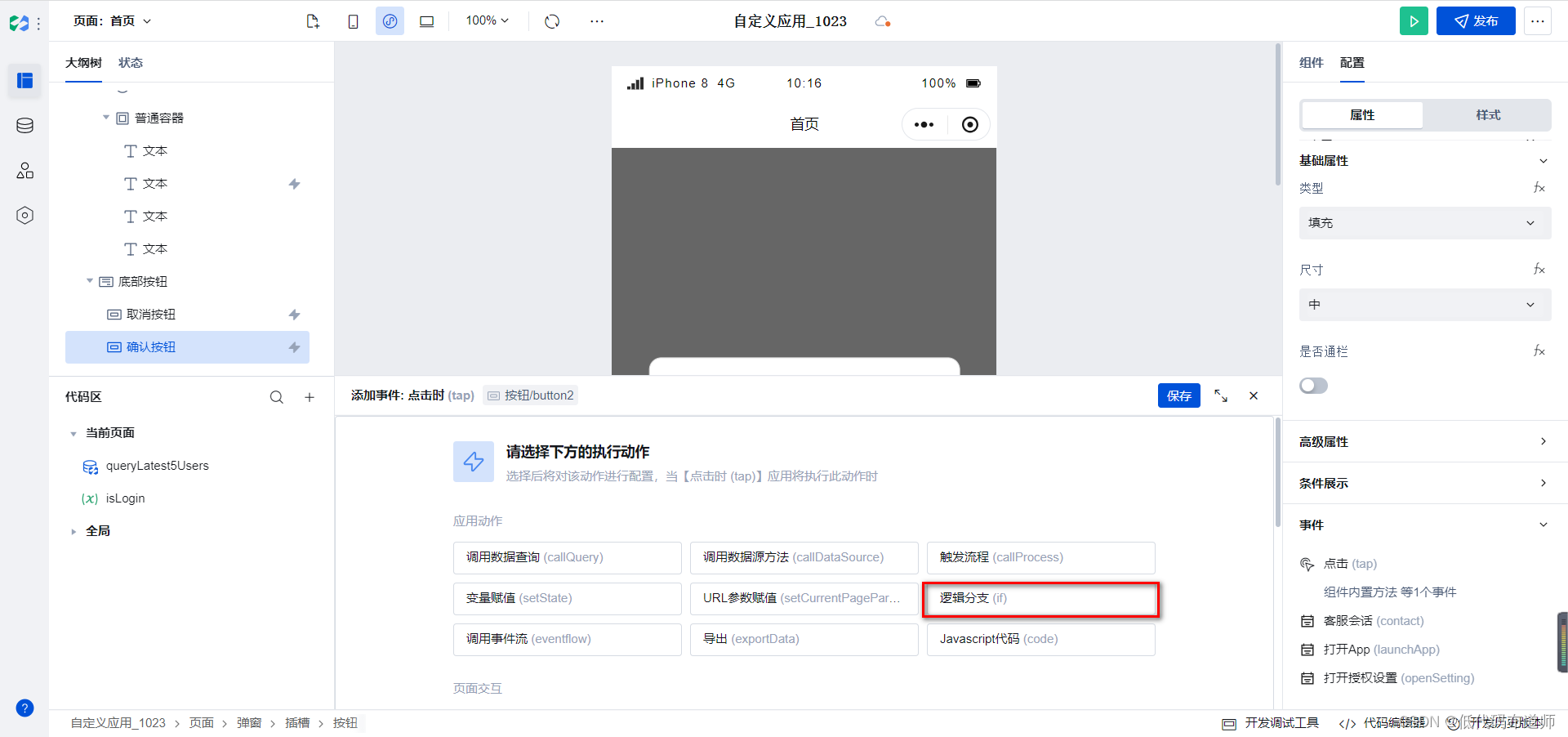Select the 样式 tab

point(1488,115)
